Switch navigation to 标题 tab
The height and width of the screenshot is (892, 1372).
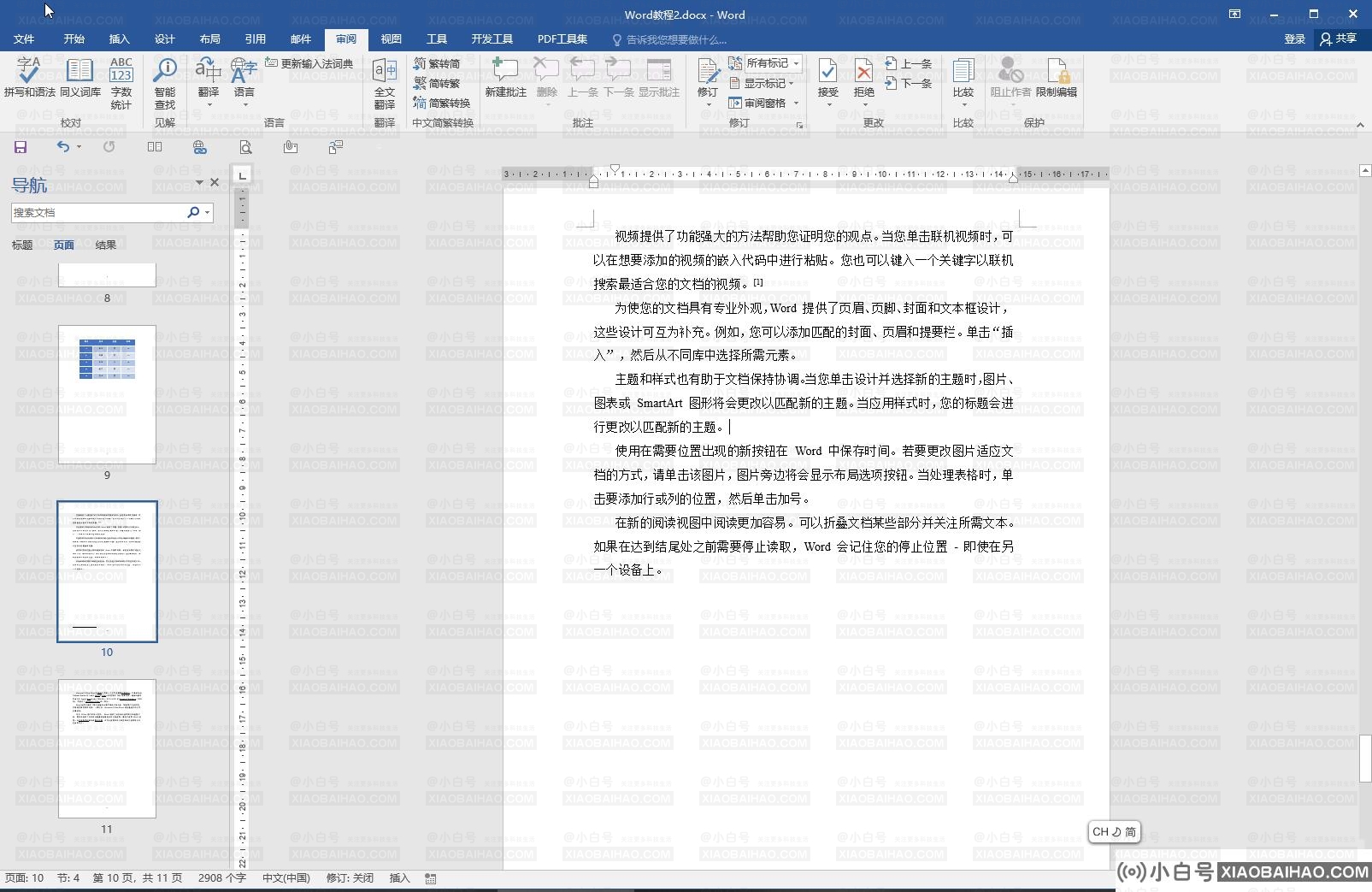pos(22,245)
